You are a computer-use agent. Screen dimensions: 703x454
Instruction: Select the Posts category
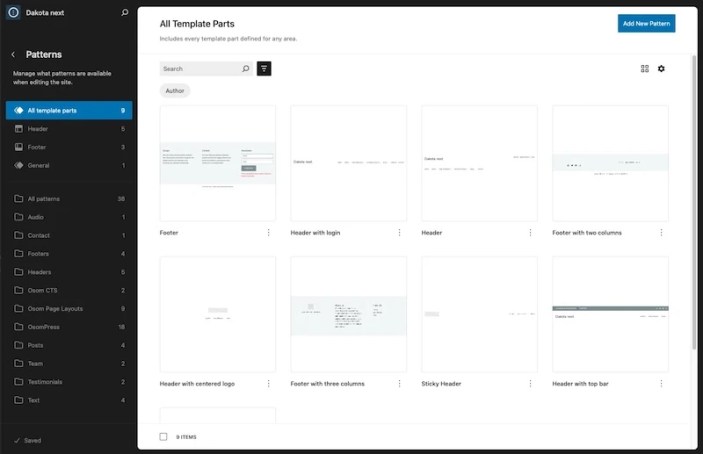[x=69, y=346]
